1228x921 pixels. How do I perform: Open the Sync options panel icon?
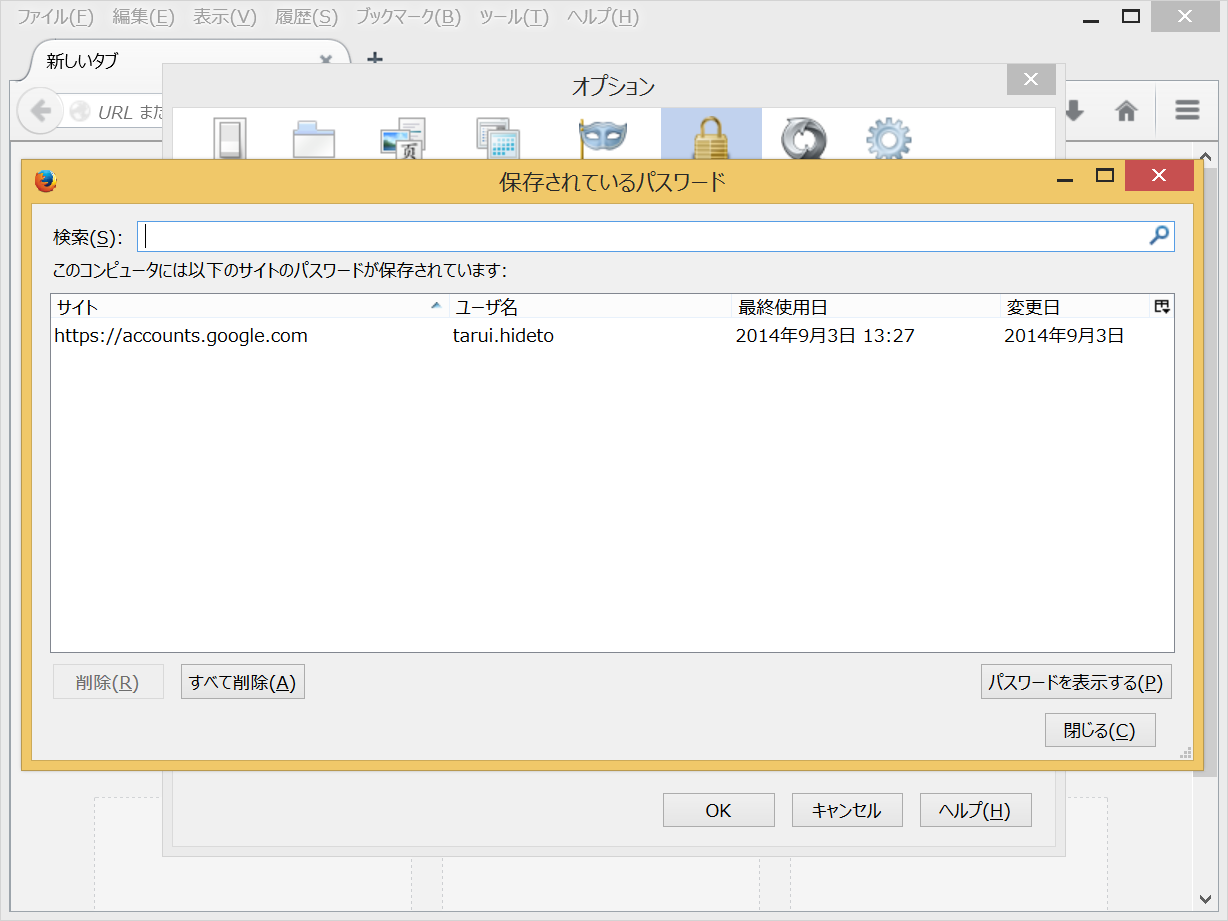[x=801, y=136]
